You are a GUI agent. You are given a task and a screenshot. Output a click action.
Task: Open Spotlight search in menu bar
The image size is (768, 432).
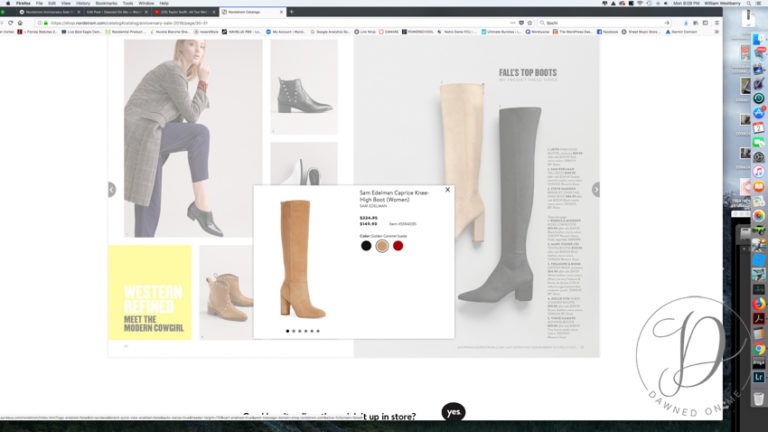748,3
